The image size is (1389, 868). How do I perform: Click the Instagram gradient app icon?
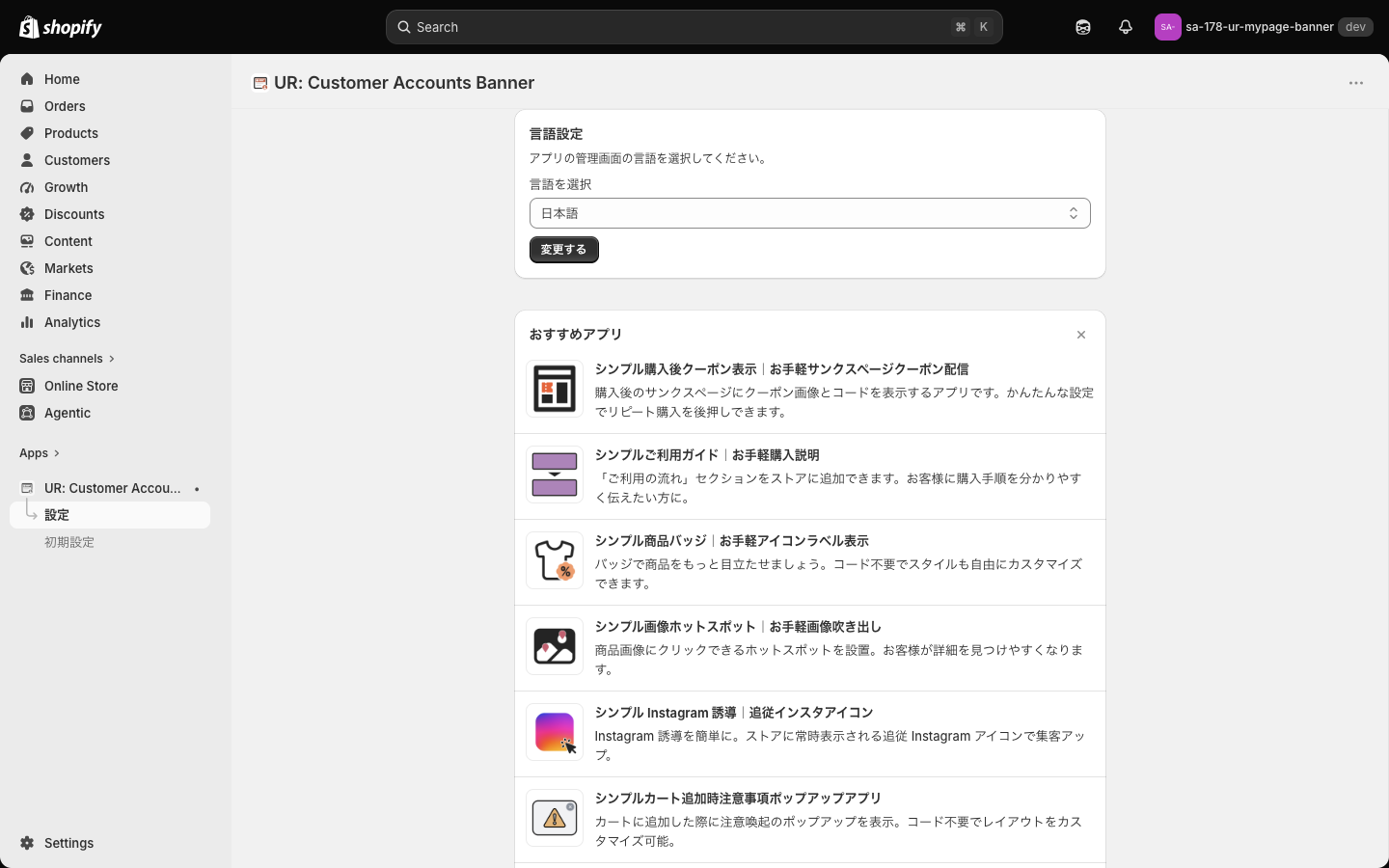pyautogui.click(x=555, y=732)
